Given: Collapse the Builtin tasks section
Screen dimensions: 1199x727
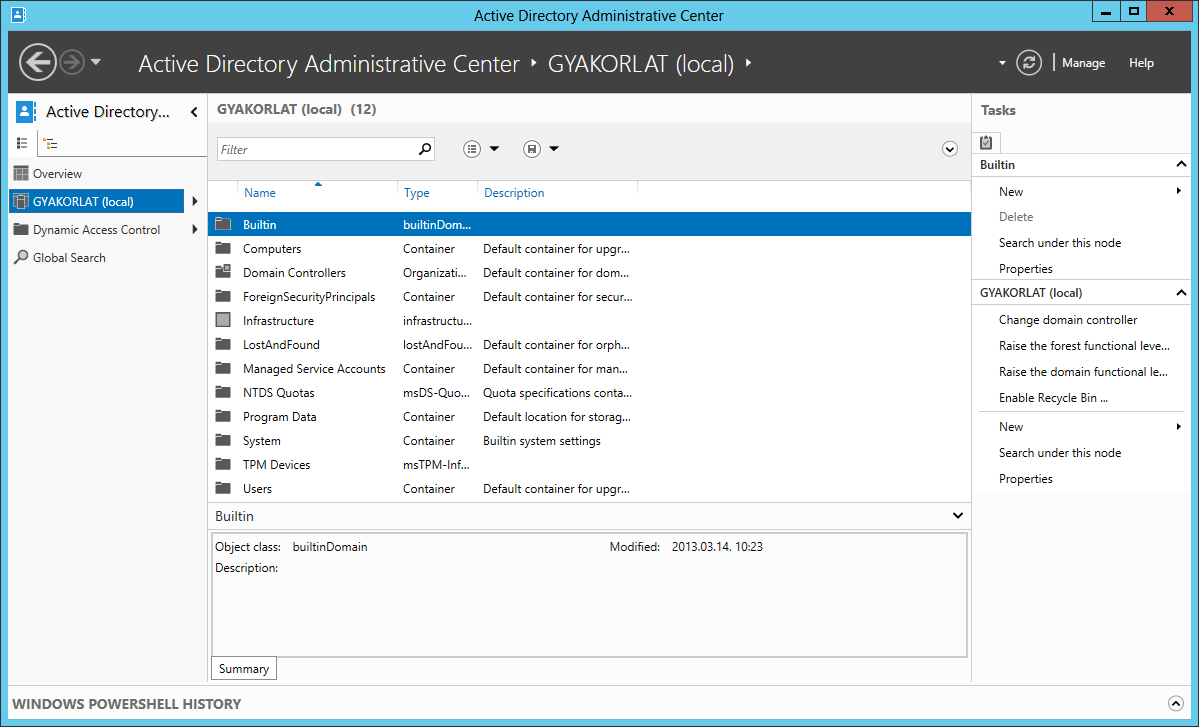Looking at the screenshot, I should tap(1181, 164).
